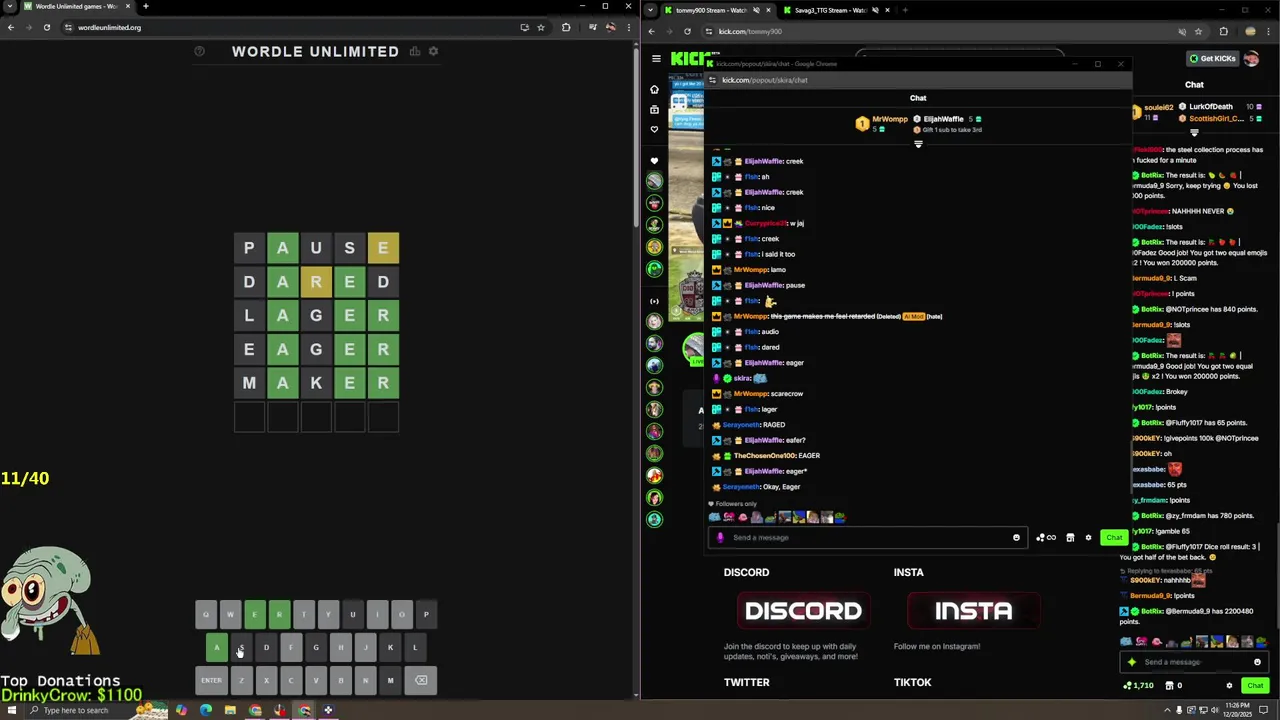This screenshot has height=720, width=1280.
Task: Open main Kick chat settings gear
Action: [x=1229, y=685]
